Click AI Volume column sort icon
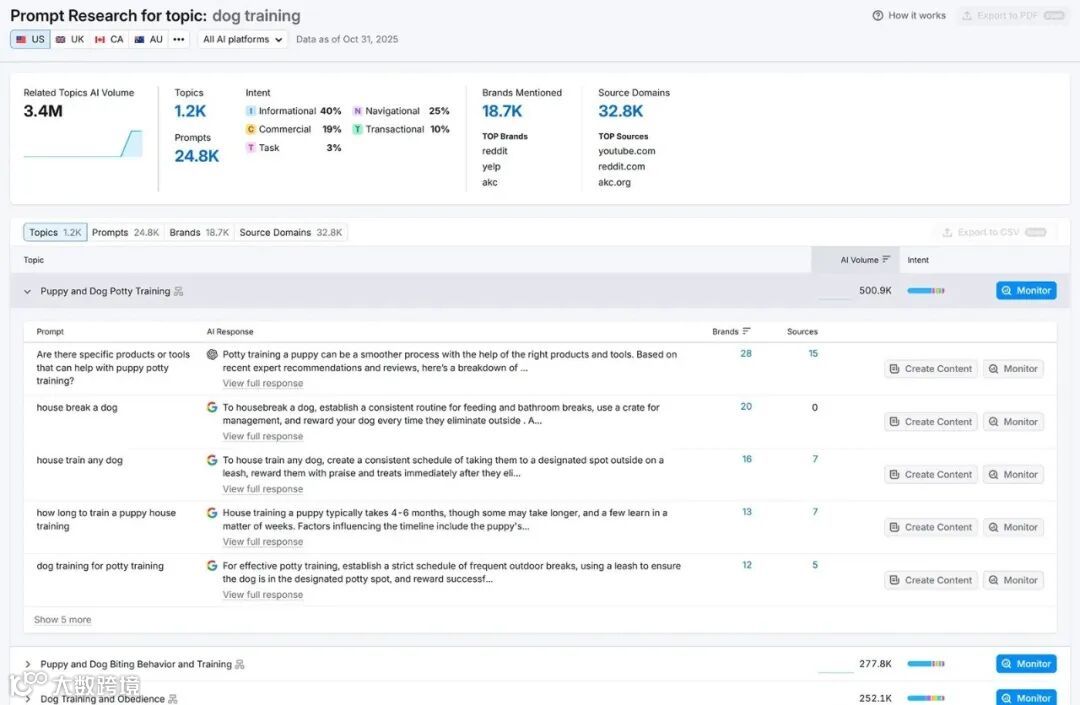This screenshot has height=705, width=1080. click(886, 260)
